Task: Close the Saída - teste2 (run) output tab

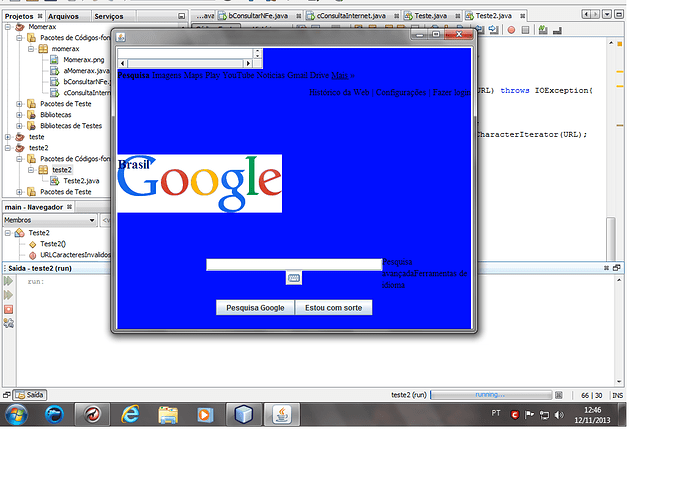Action: 606,268
